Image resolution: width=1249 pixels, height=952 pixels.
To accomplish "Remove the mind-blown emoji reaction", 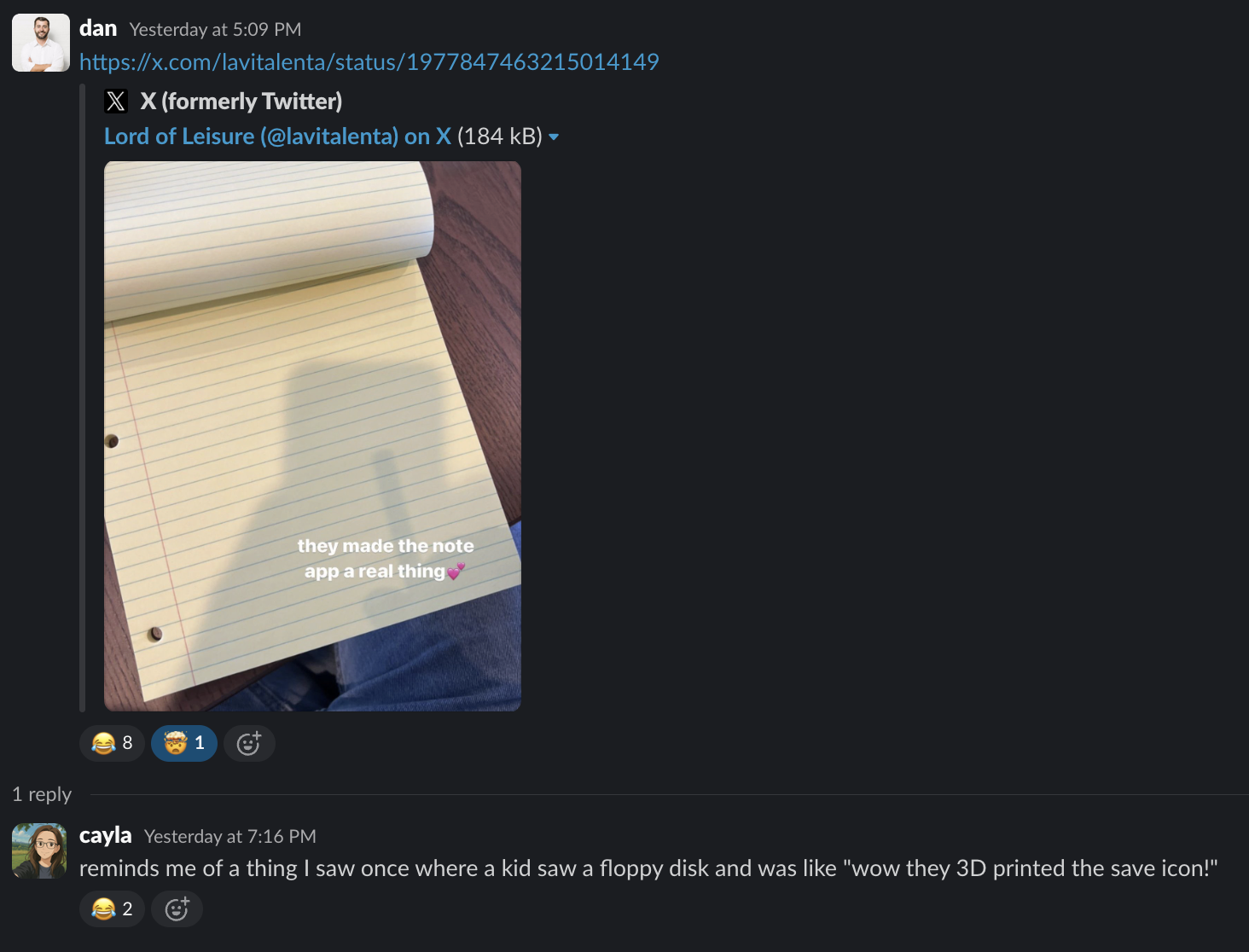I will pos(184,743).
